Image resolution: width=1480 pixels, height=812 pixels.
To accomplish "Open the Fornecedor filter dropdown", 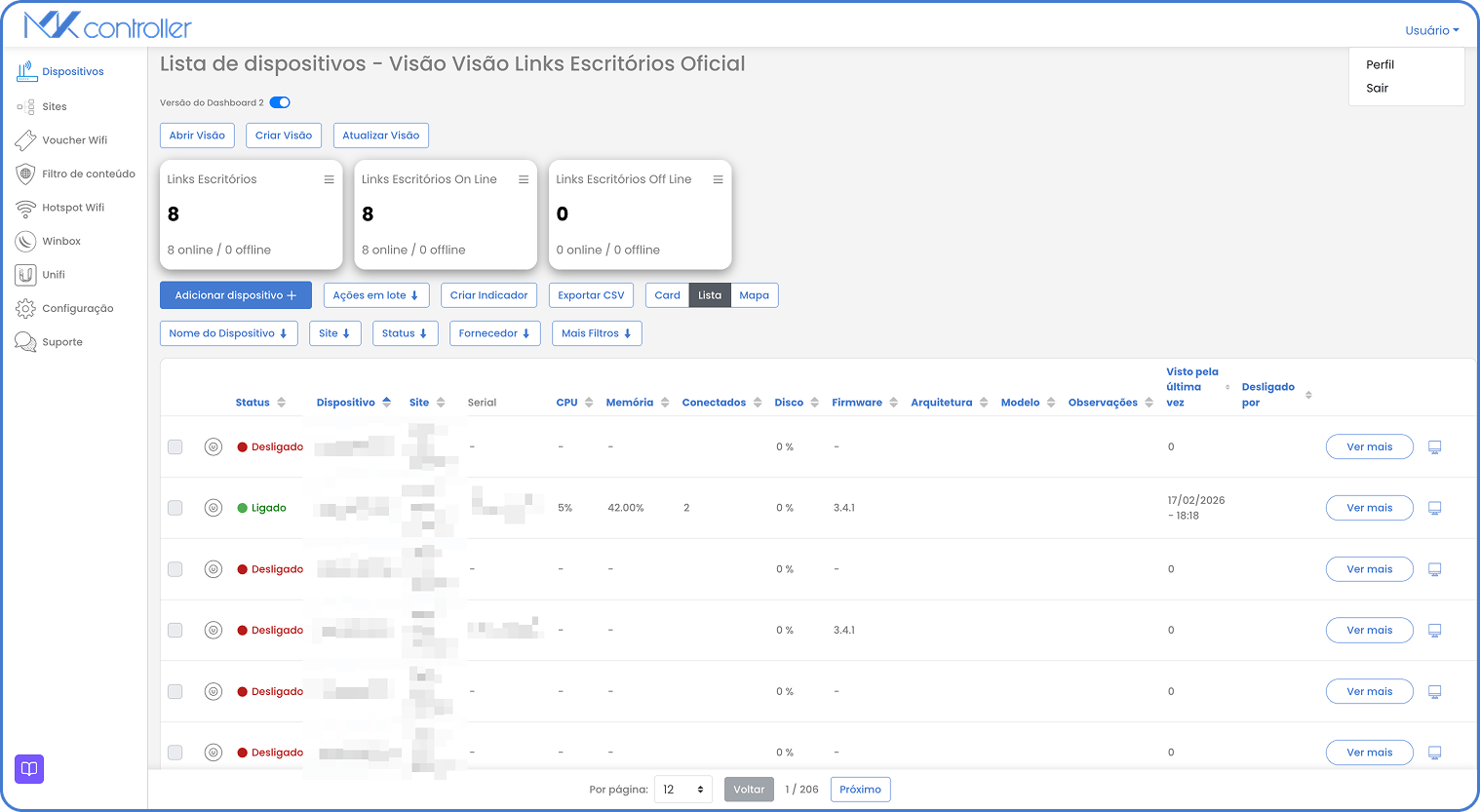I will pos(494,332).
